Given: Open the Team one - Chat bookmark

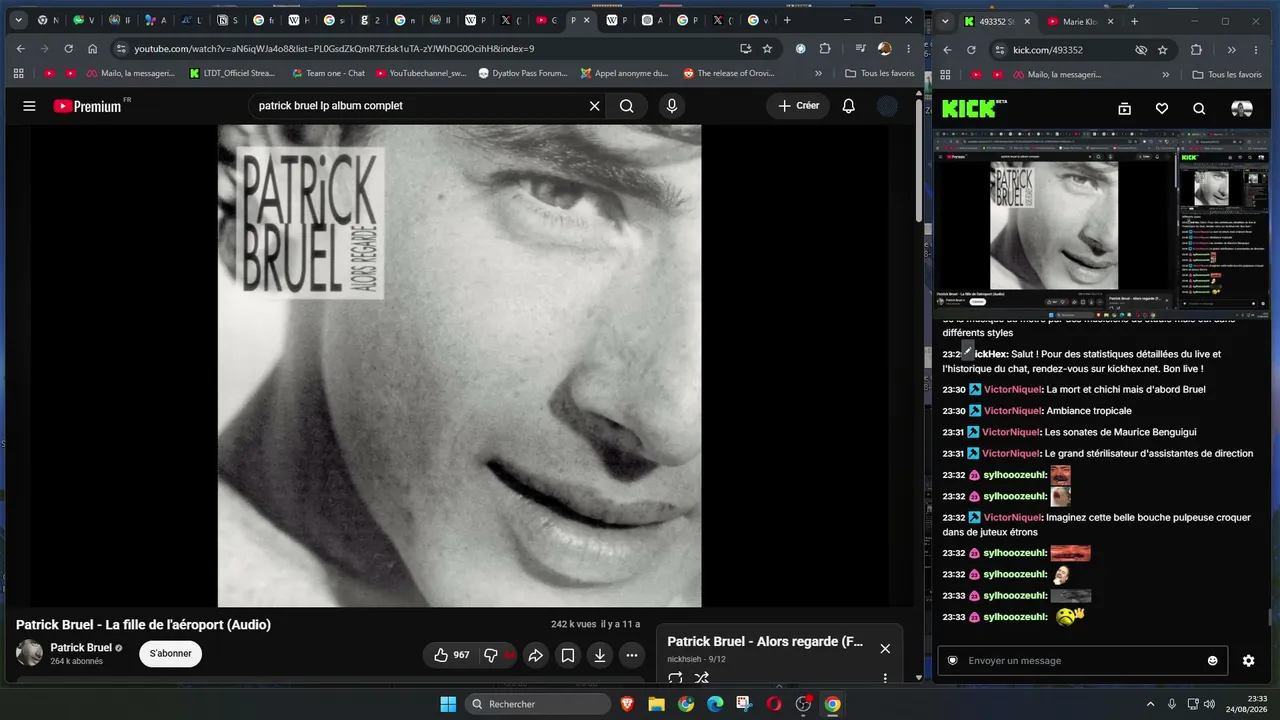Looking at the screenshot, I should (x=328, y=73).
